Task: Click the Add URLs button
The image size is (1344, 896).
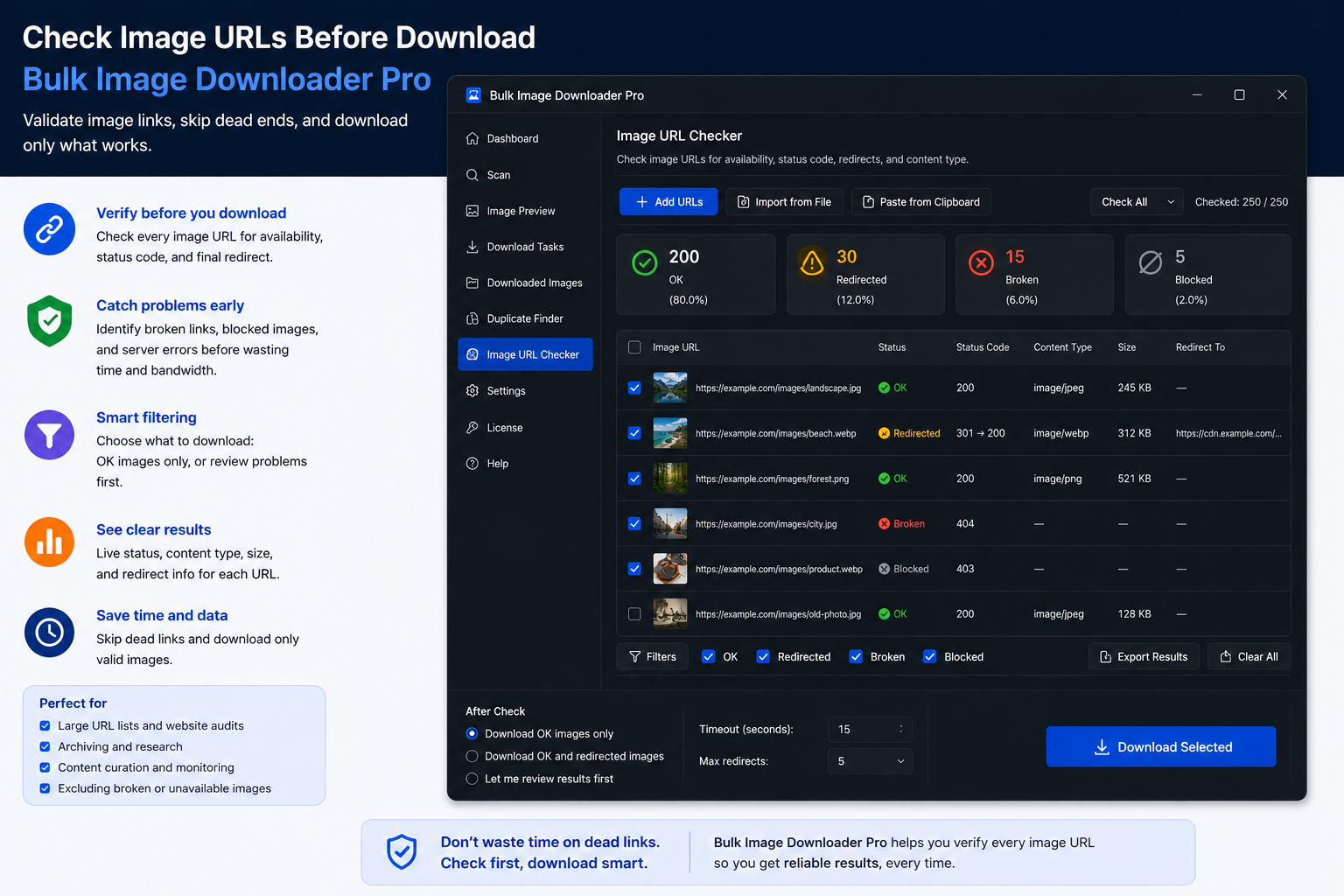Action: click(668, 202)
